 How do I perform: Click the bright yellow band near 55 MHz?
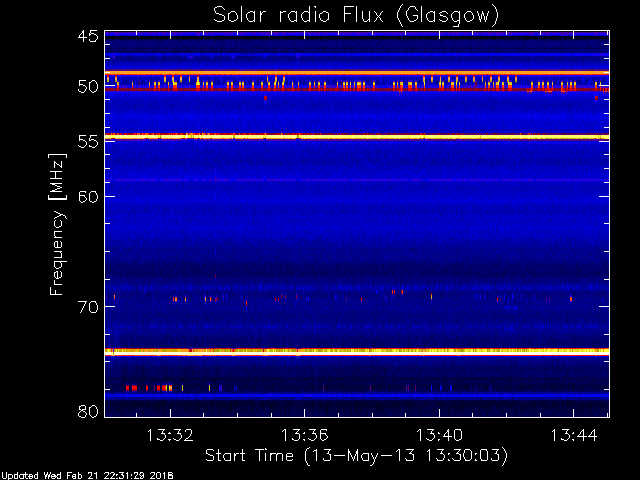tap(357, 137)
